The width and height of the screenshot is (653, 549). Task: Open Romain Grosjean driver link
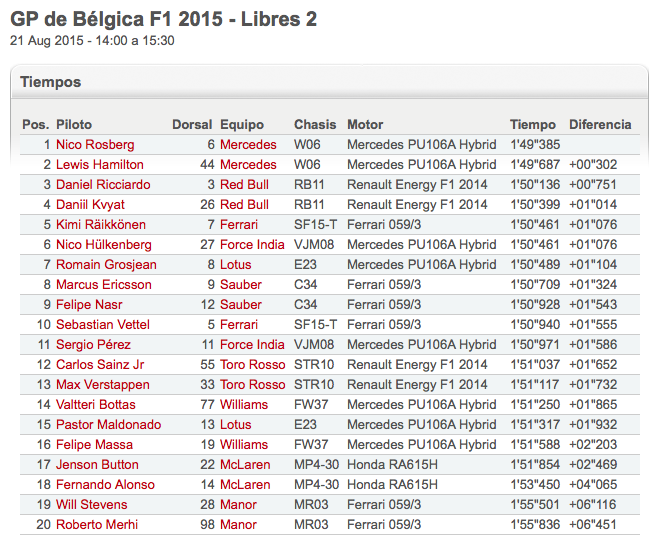(x=106, y=265)
